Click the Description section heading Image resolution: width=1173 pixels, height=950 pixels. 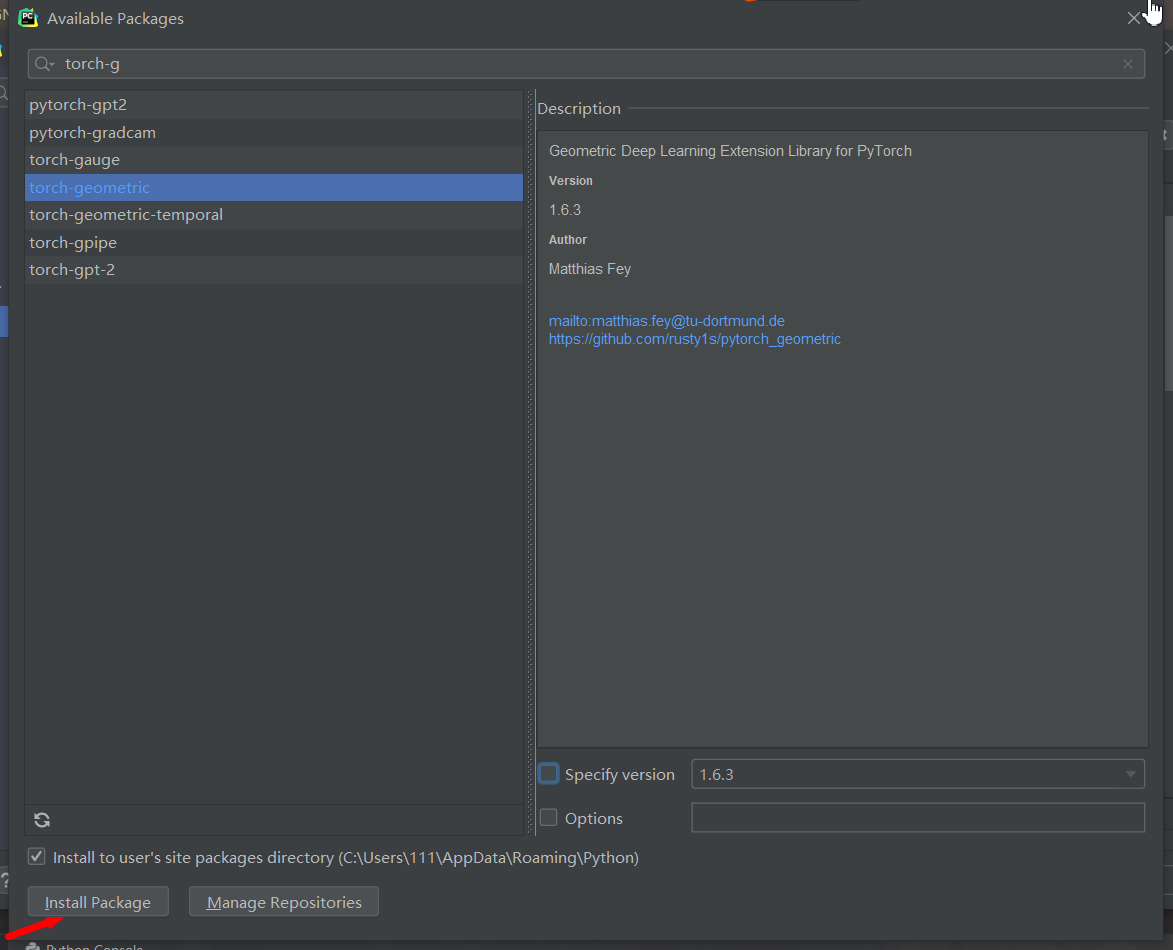pos(579,108)
